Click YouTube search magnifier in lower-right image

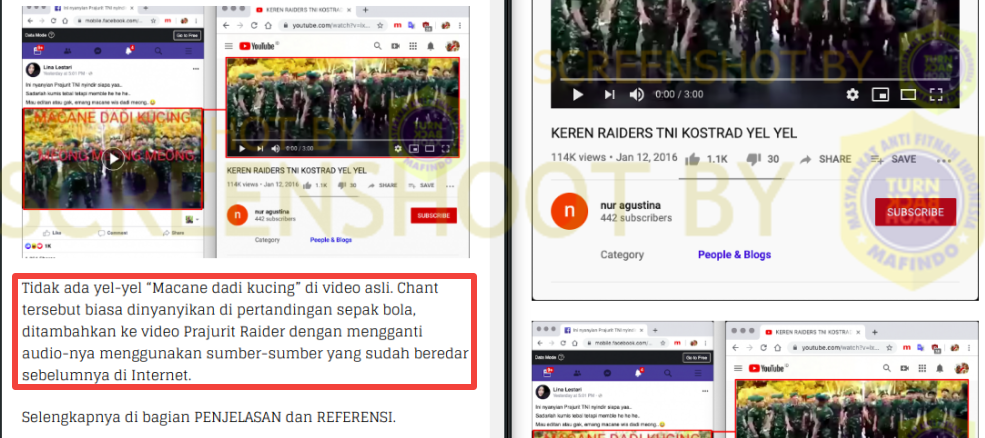pyautogui.click(x=886, y=368)
